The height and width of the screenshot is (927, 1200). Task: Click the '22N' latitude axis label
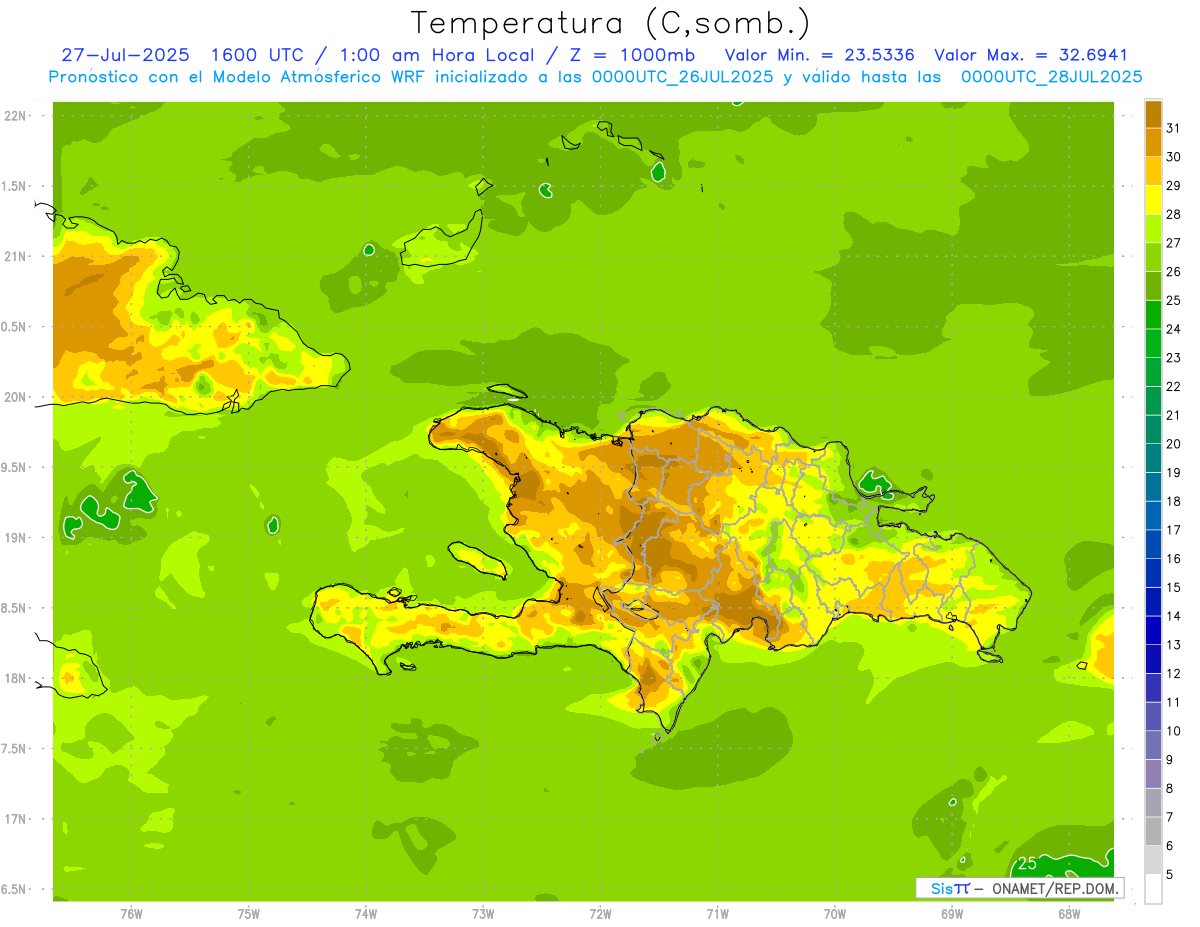click(x=16, y=116)
